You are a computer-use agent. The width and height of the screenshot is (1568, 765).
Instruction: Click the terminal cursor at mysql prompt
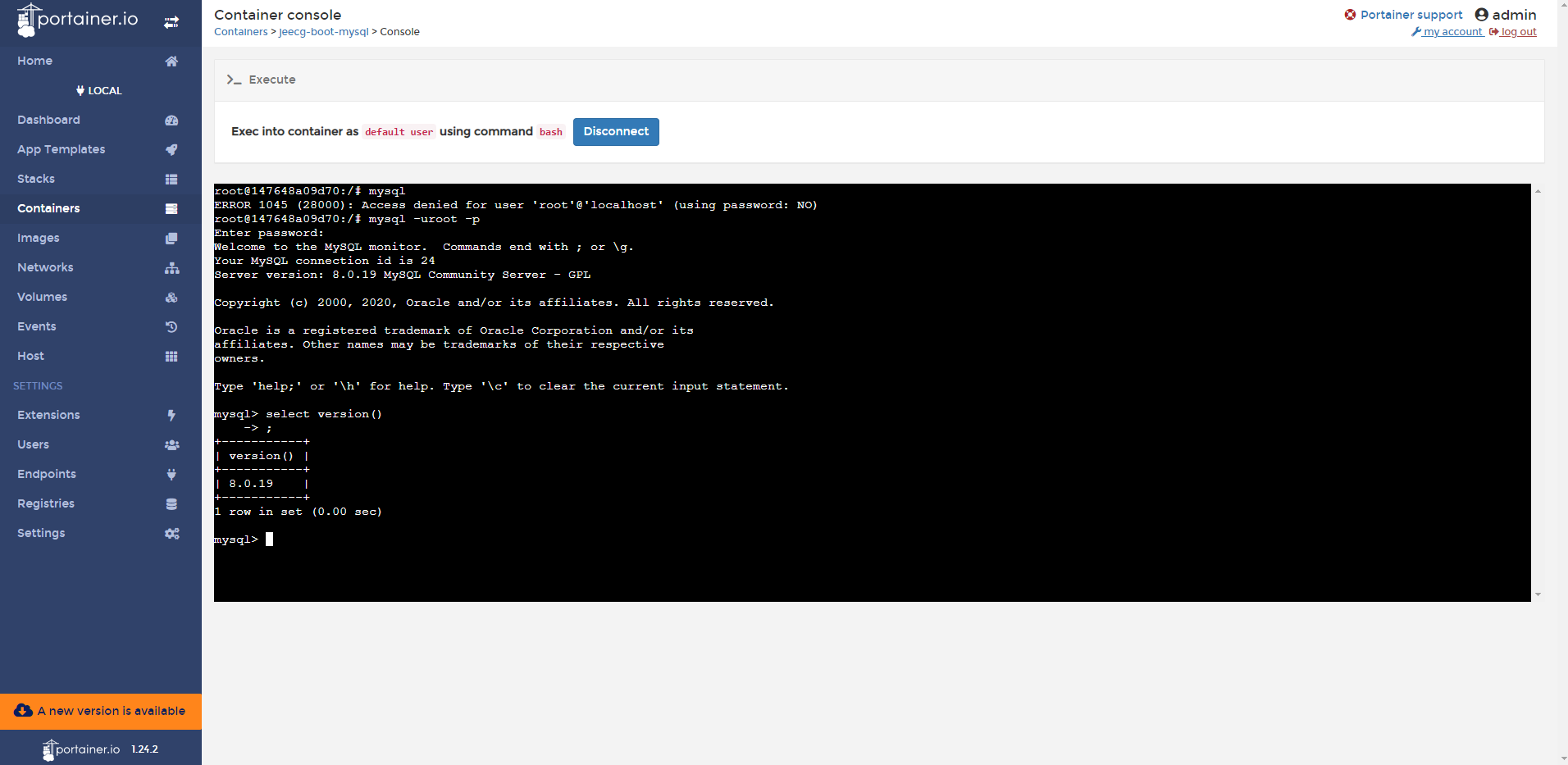(x=269, y=539)
